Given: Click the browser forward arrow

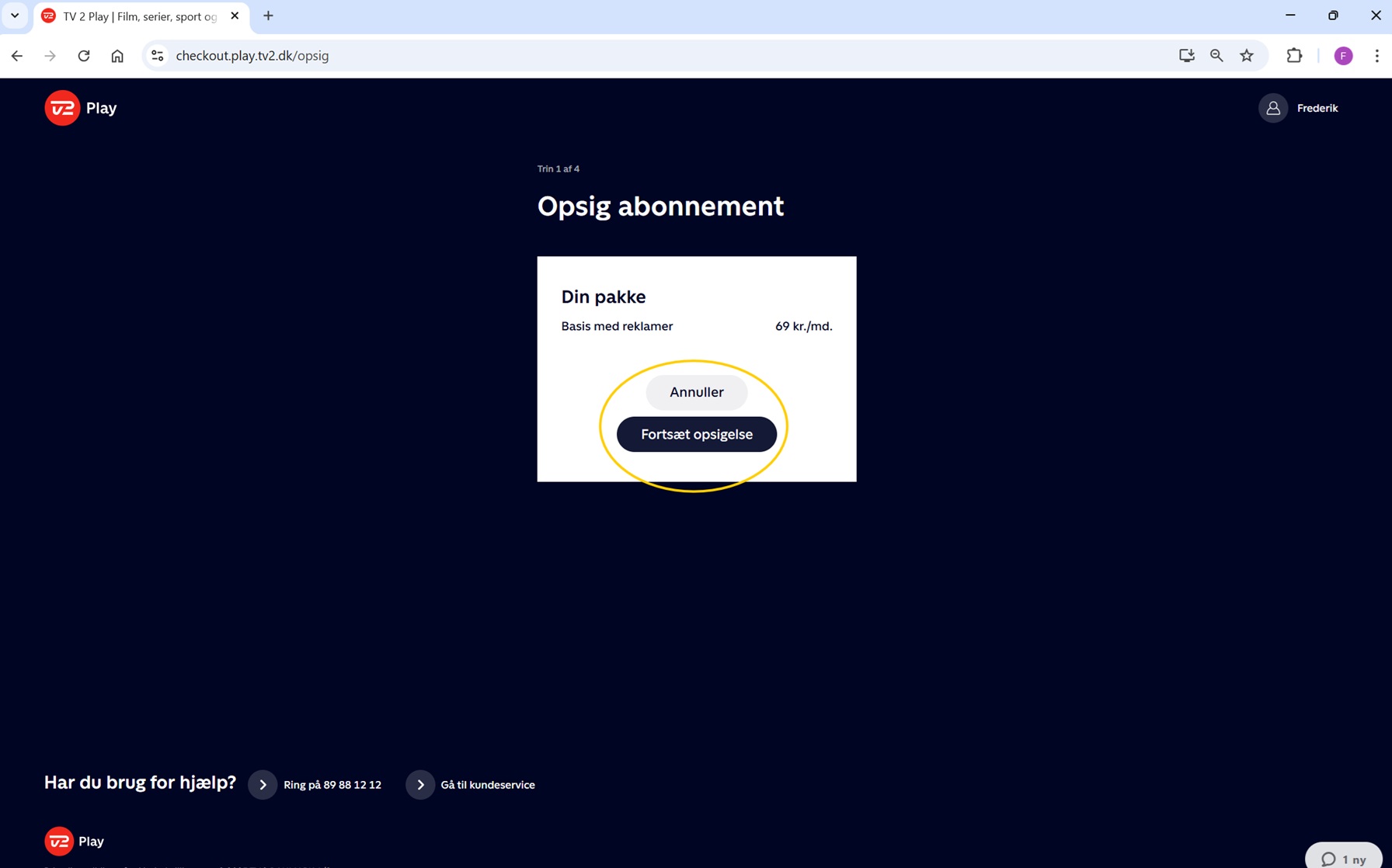Looking at the screenshot, I should 50,56.
